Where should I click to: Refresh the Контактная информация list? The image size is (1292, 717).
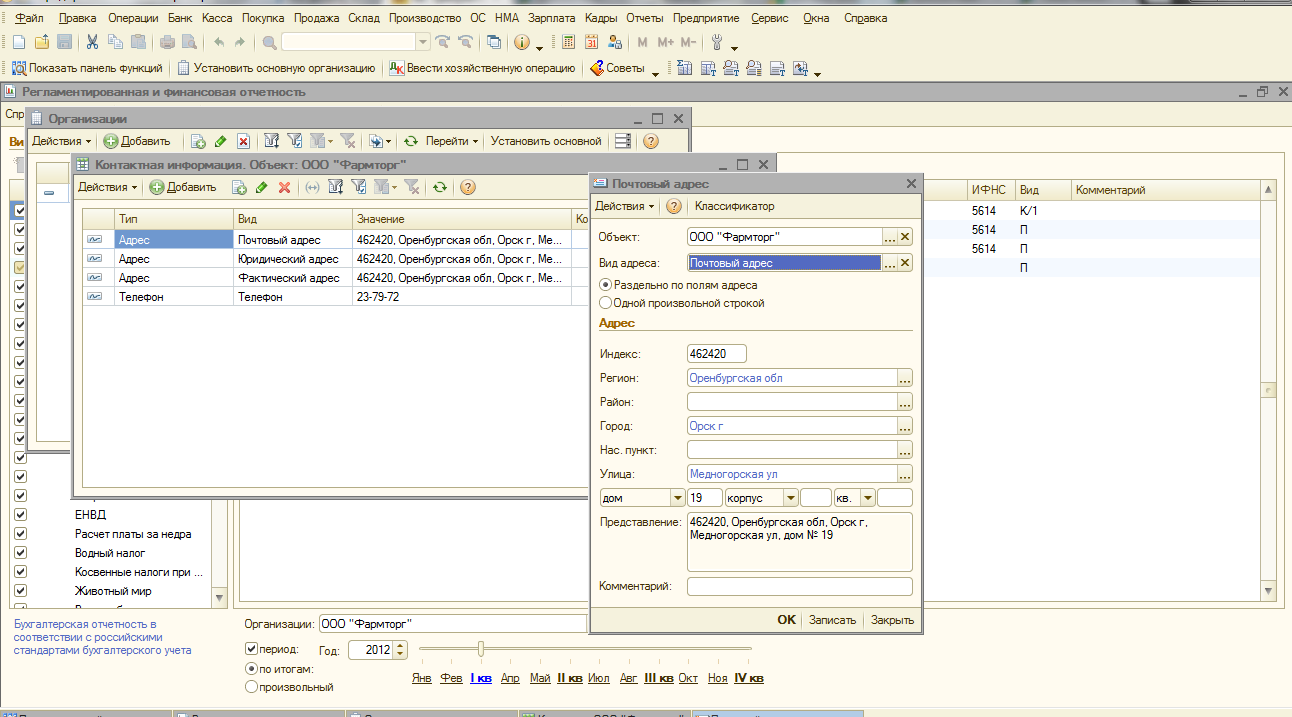click(x=440, y=187)
